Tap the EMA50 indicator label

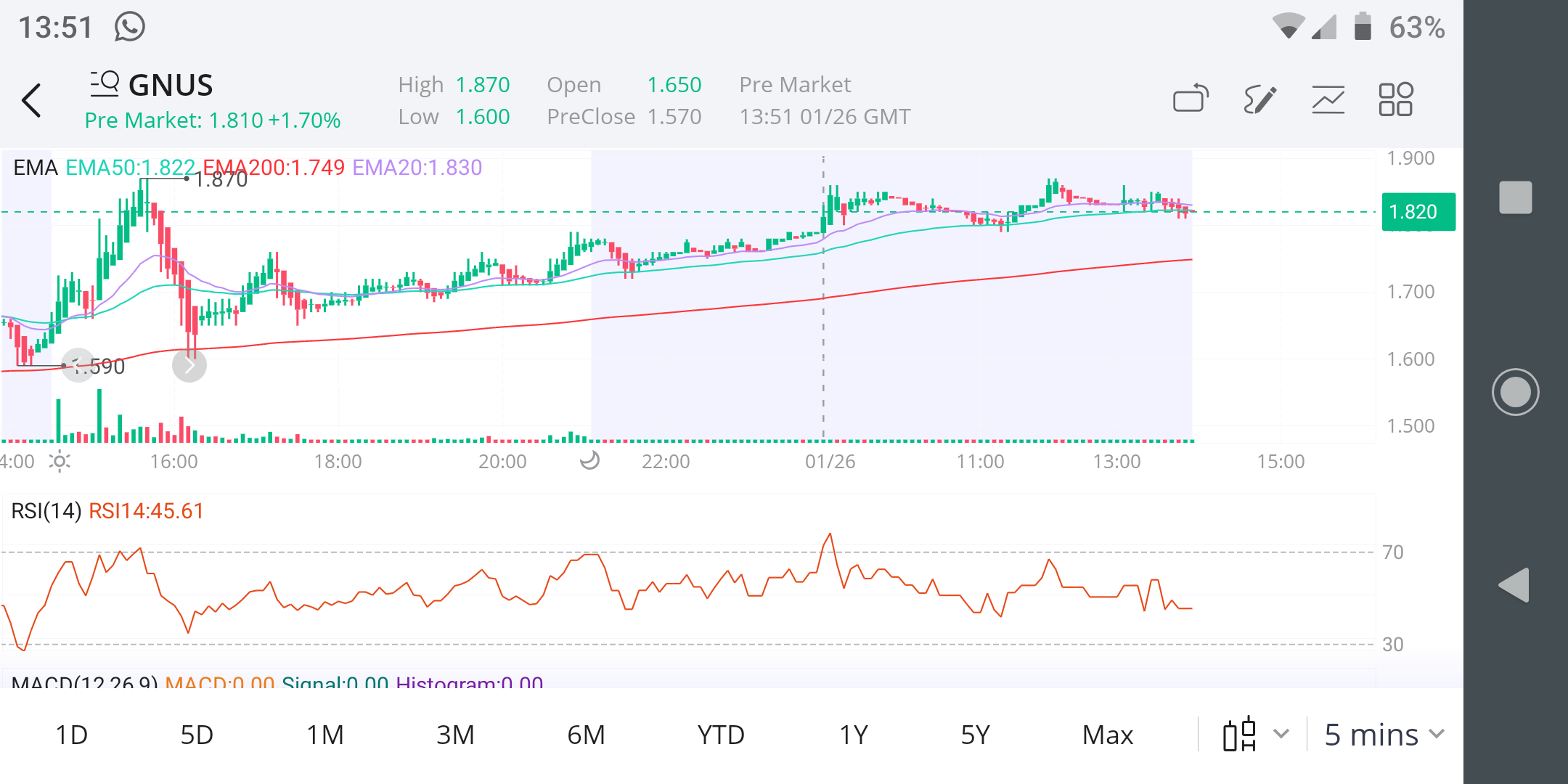(130, 168)
